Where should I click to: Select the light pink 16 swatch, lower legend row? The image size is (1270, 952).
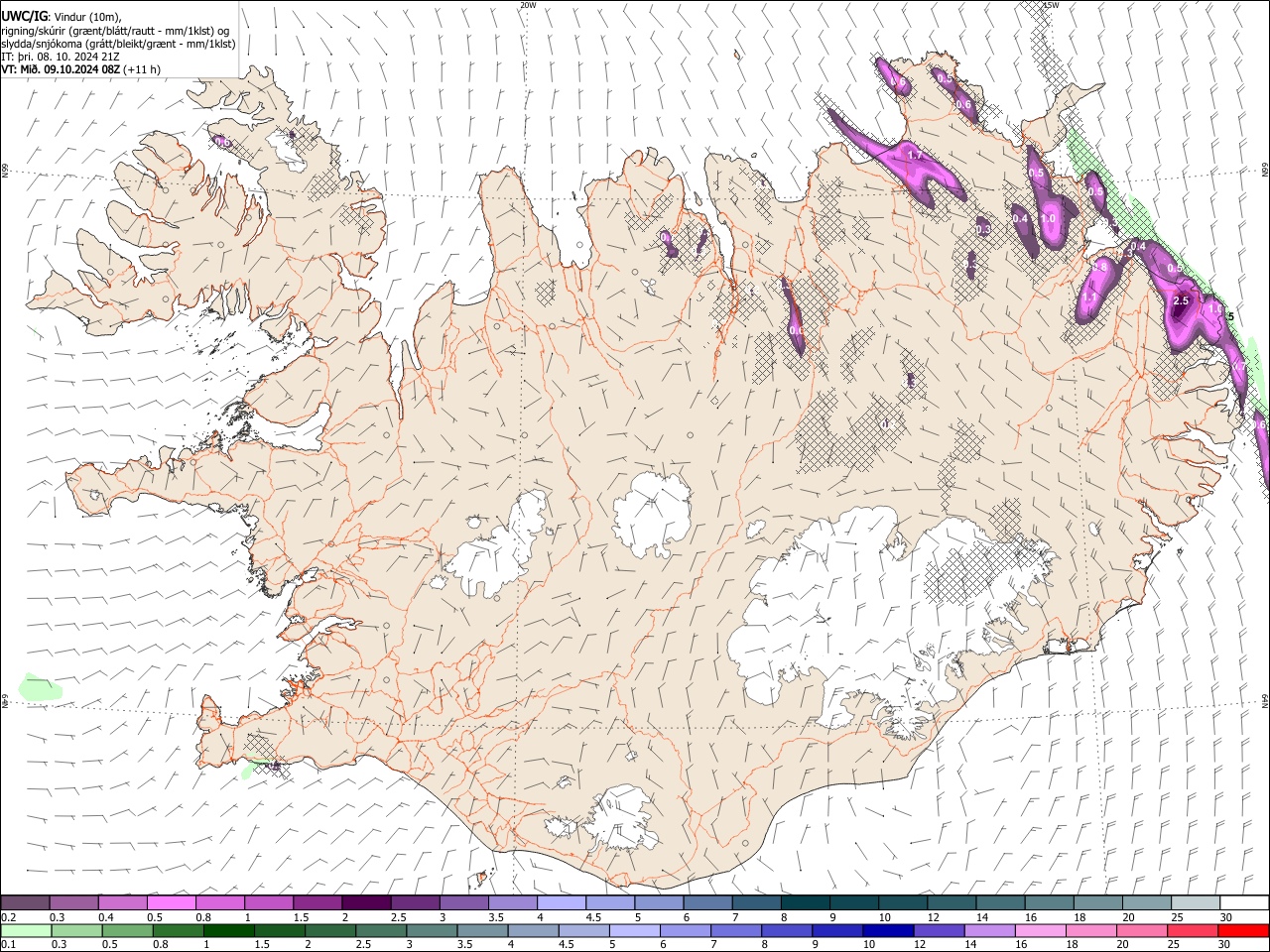pyautogui.click(x=1040, y=930)
